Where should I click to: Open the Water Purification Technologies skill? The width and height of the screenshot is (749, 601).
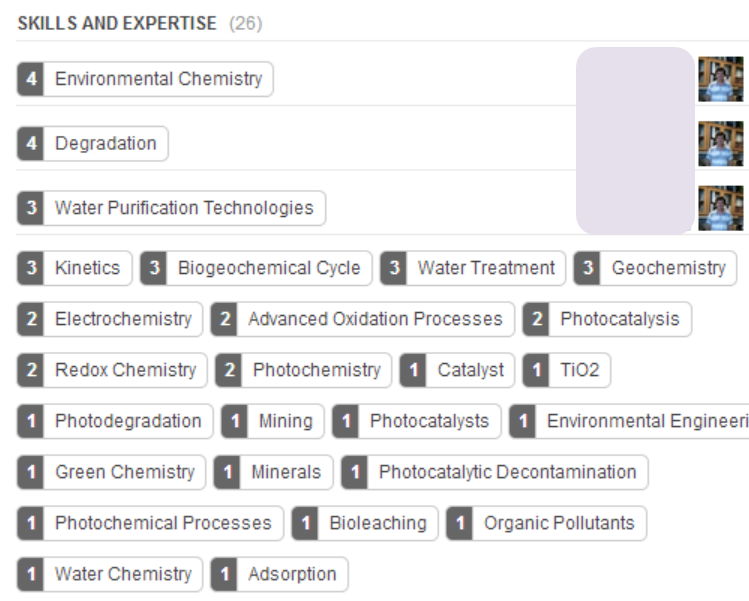pyautogui.click(x=183, y=208)
